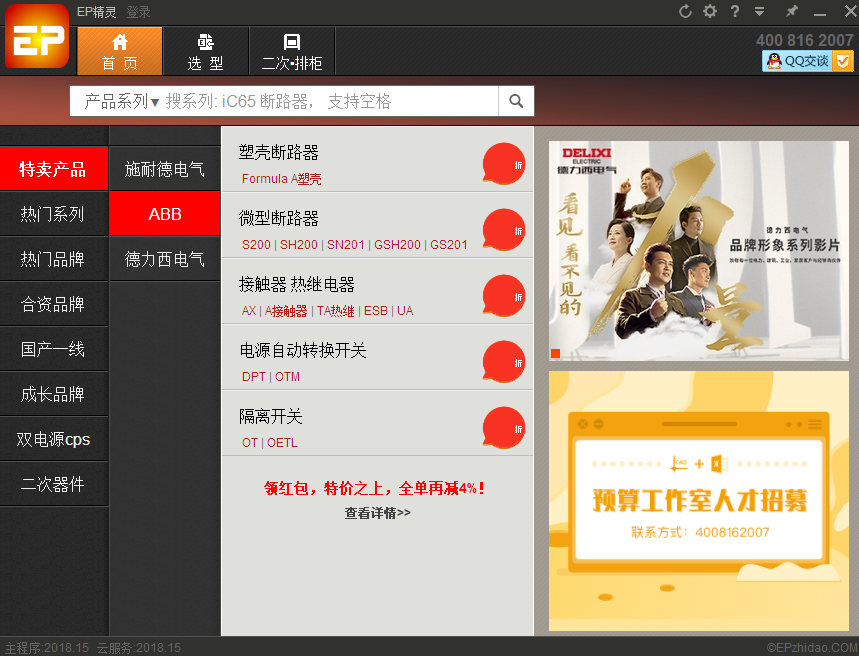Open the 预算工作室人才招募 banner
Viewport: 859px width, 656px height.
tap(698, 501)
